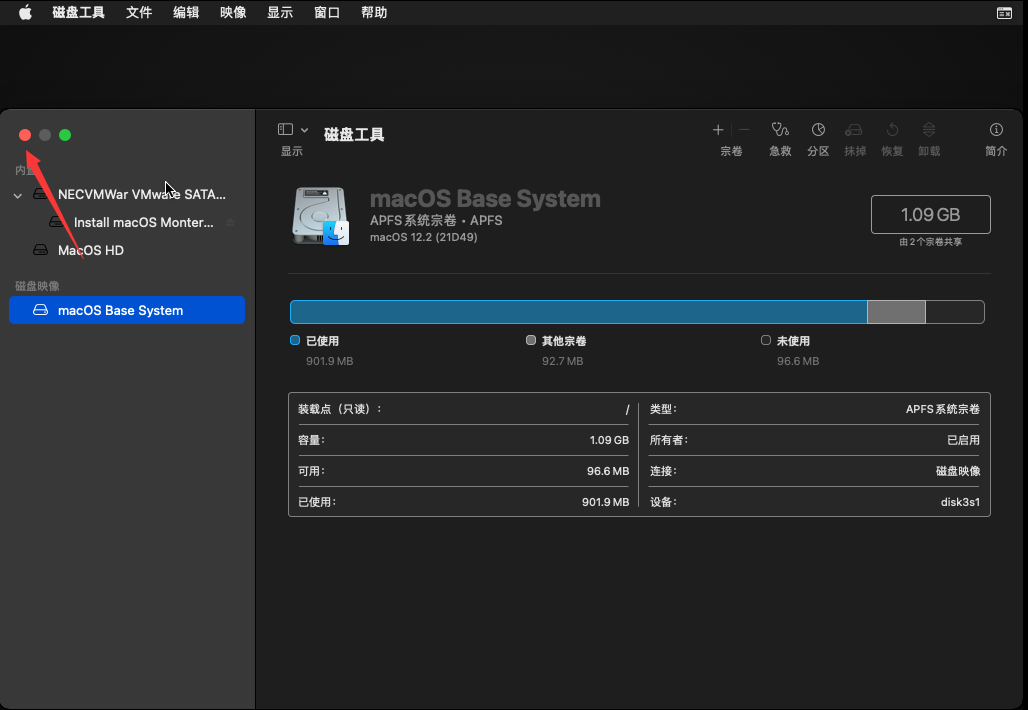Image resolution: width=1028 pixels, height=710 pixels.
Task: Click the 92.7 MB legend value
Action: (563, 361)
